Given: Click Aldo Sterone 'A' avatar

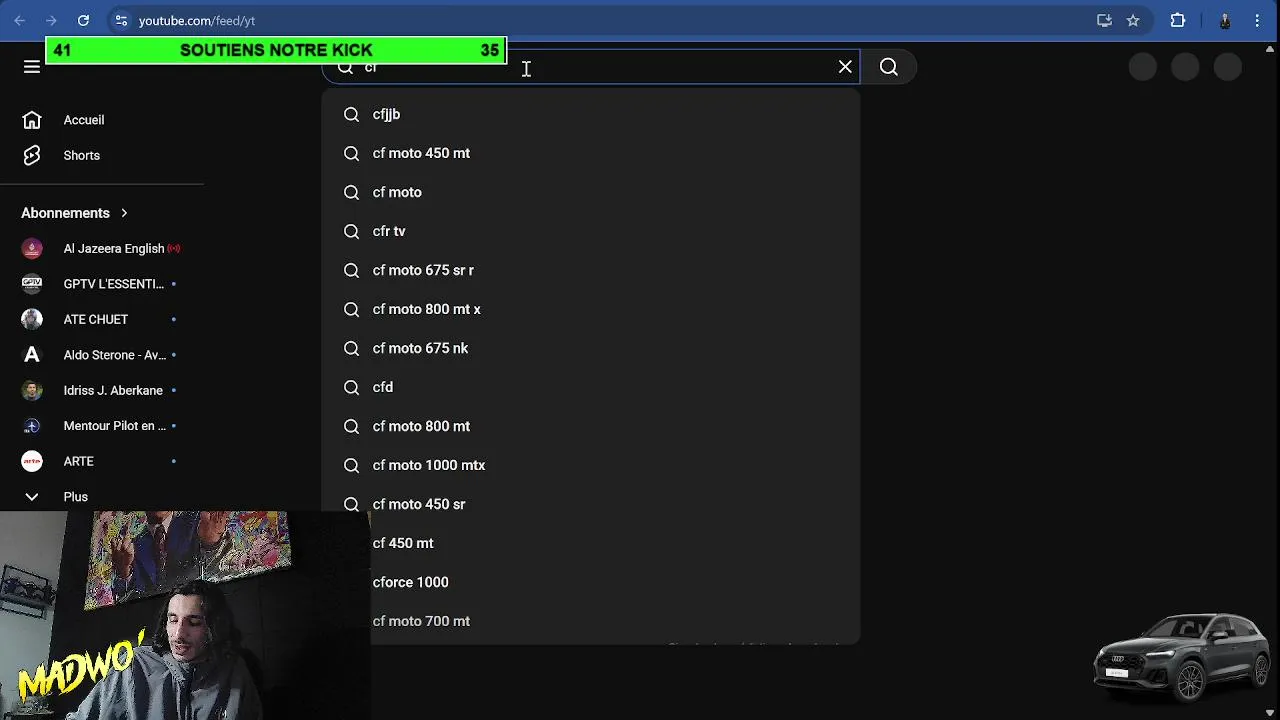Looking at the screenshot, I should (32, 355).
